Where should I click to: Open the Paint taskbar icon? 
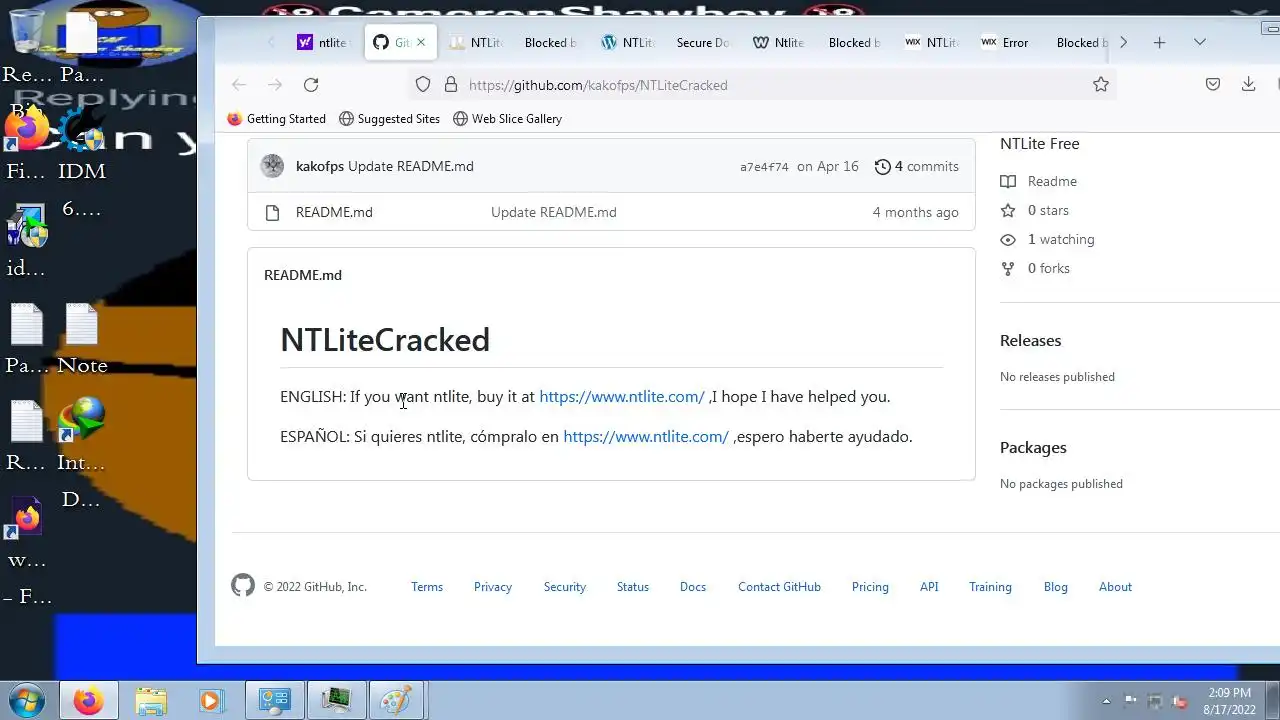point(397,700)
